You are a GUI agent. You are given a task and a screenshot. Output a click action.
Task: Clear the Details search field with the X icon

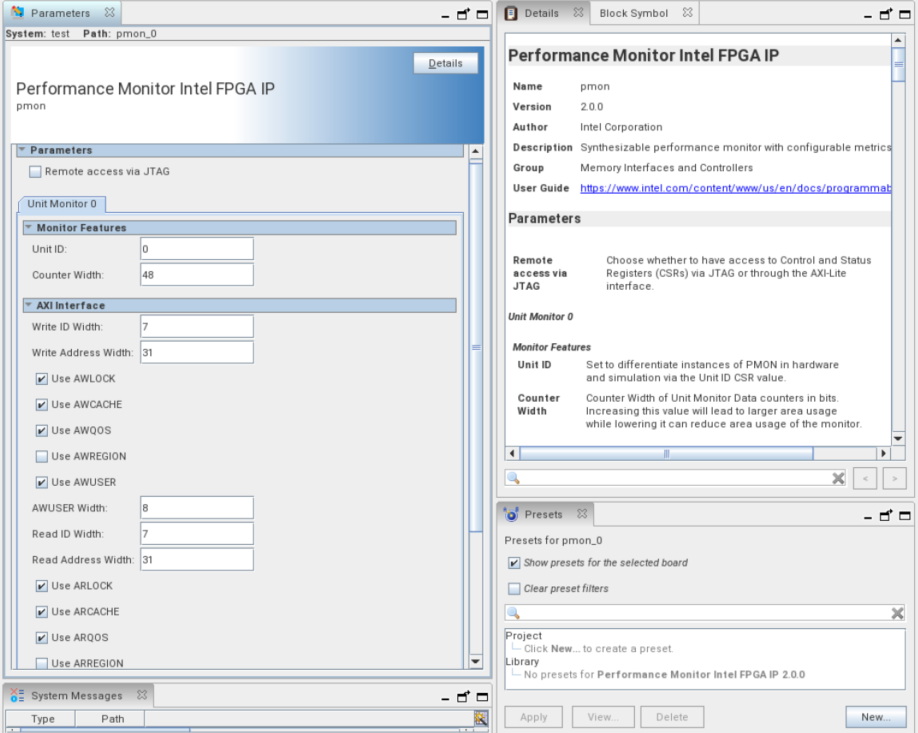838,477
